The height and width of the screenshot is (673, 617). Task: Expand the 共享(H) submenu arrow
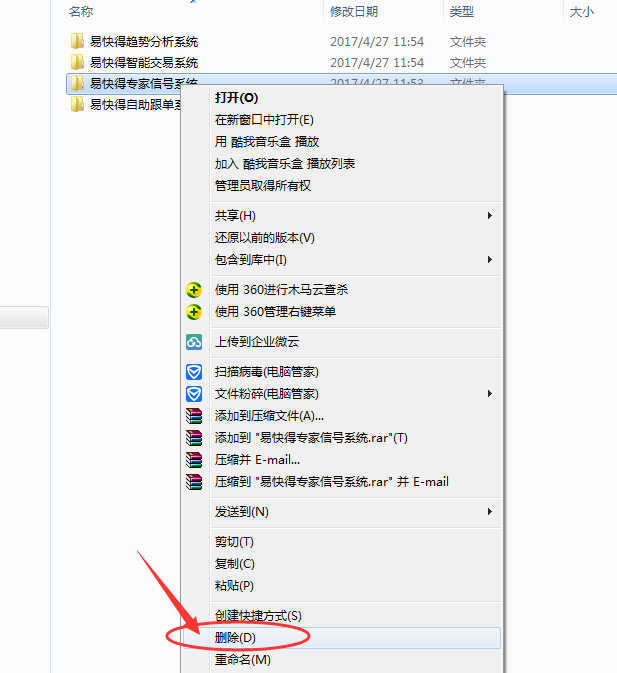tap(490, 215)
